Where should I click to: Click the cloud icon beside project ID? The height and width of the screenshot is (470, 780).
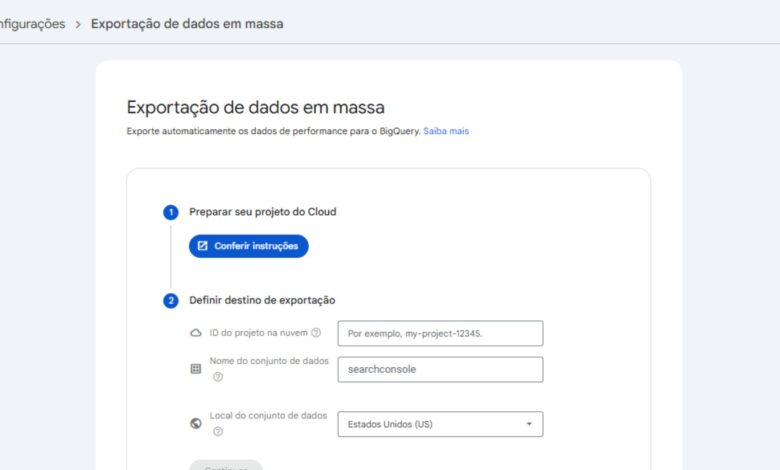[196, 333]
